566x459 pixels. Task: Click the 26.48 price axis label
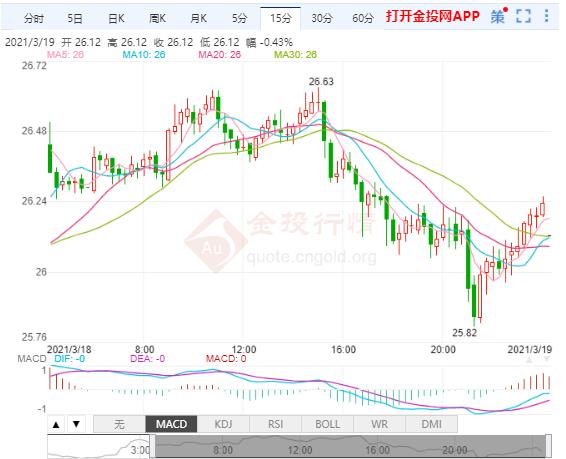click(x=34, y=131)
